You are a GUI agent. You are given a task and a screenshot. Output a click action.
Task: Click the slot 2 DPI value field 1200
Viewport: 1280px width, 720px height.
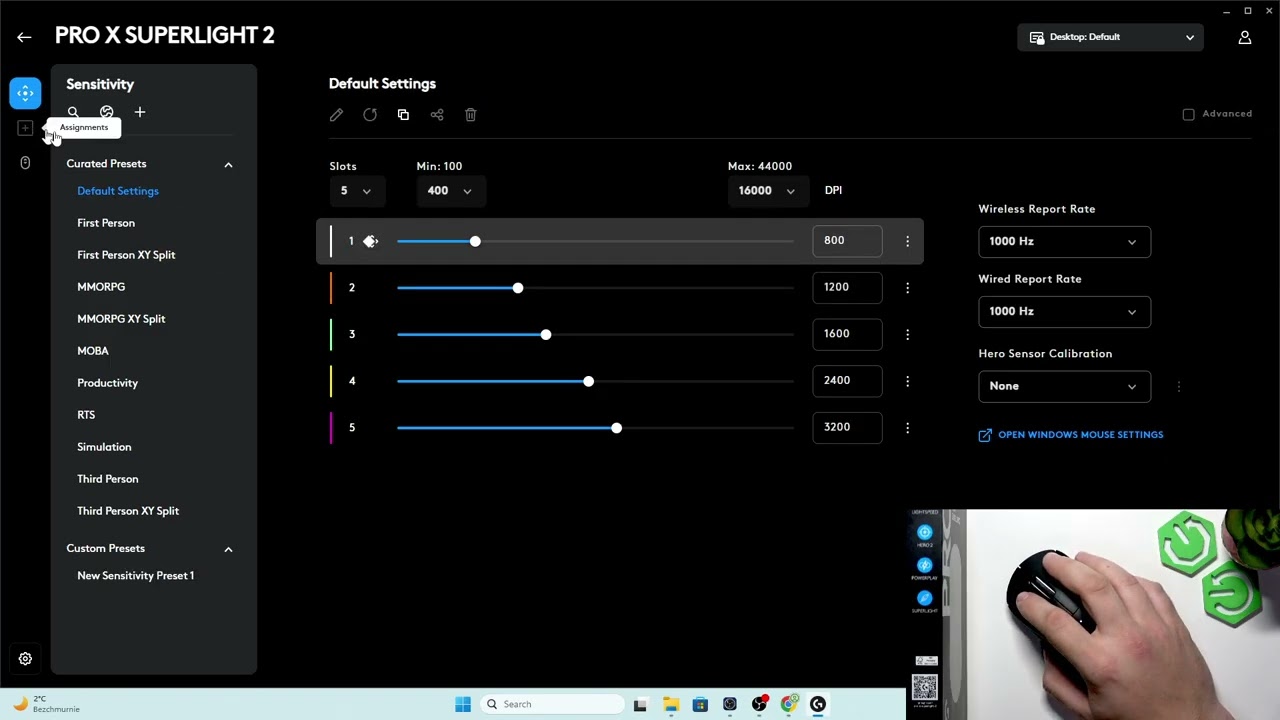coord(847,288)
